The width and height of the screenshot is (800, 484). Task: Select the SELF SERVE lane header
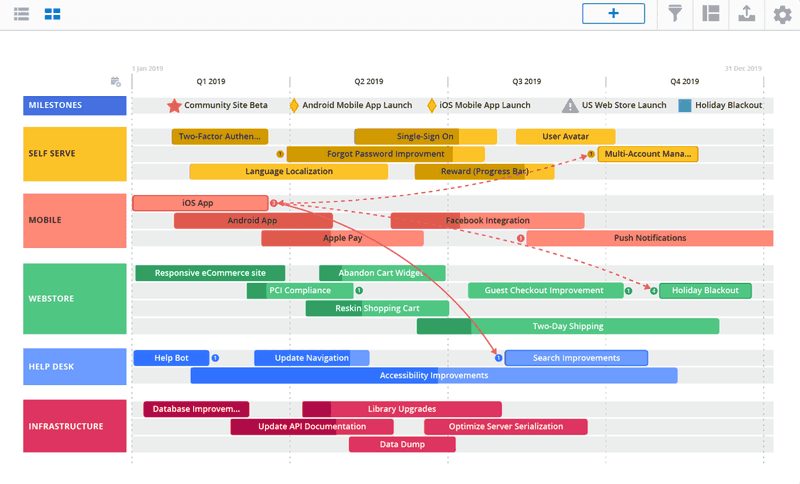[x=74, y=154]
